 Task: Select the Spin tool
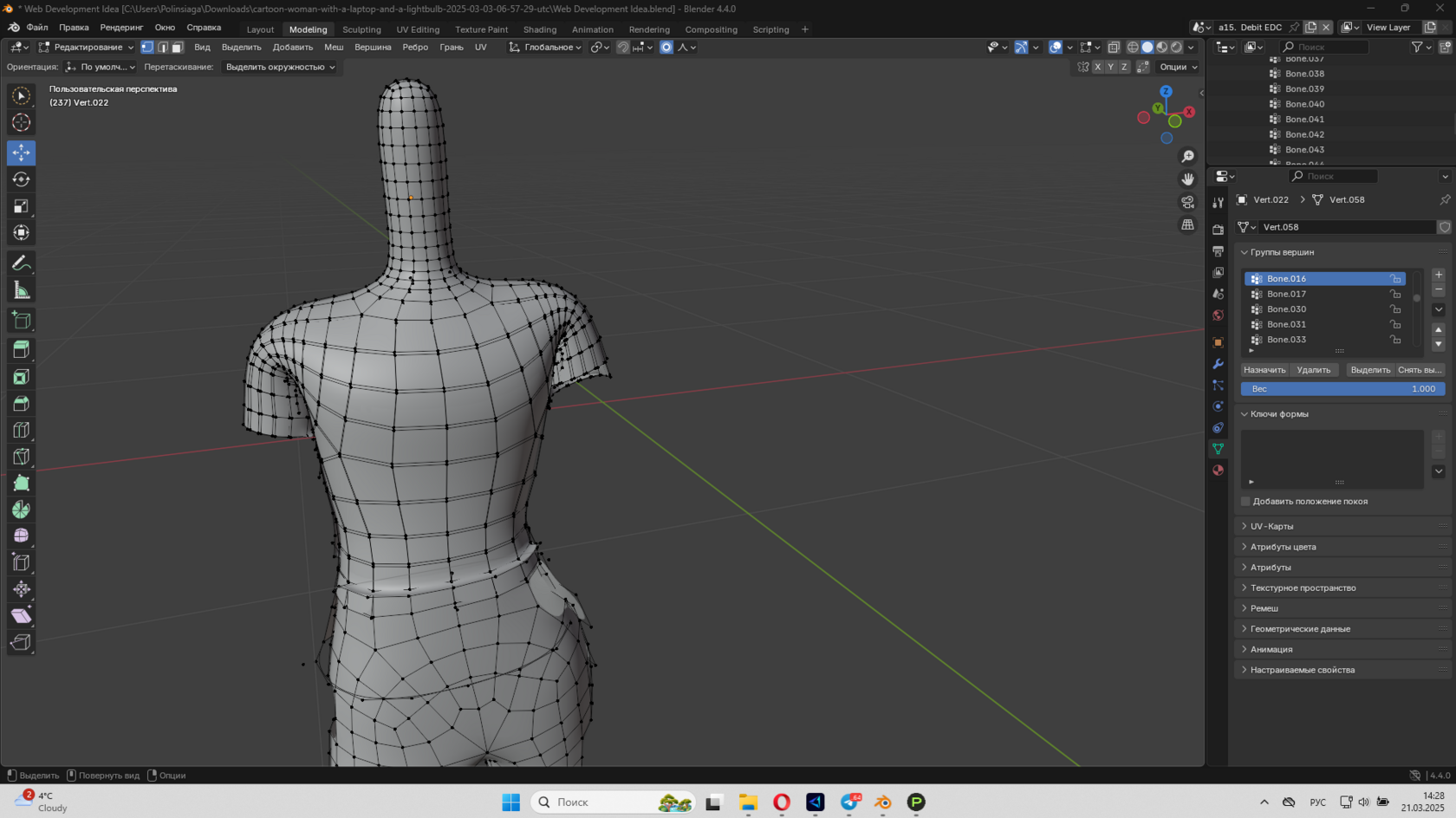pos(21,510)
